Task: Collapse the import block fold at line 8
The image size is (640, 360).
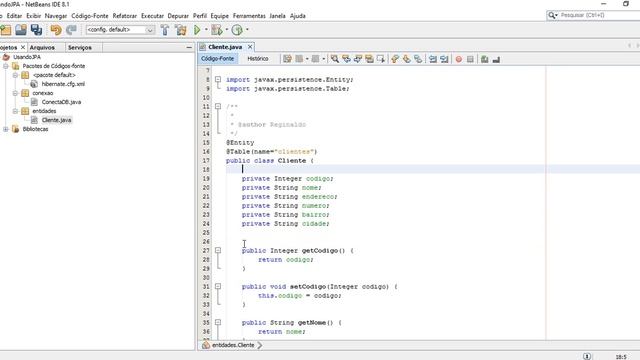Action: pos(218,79)
